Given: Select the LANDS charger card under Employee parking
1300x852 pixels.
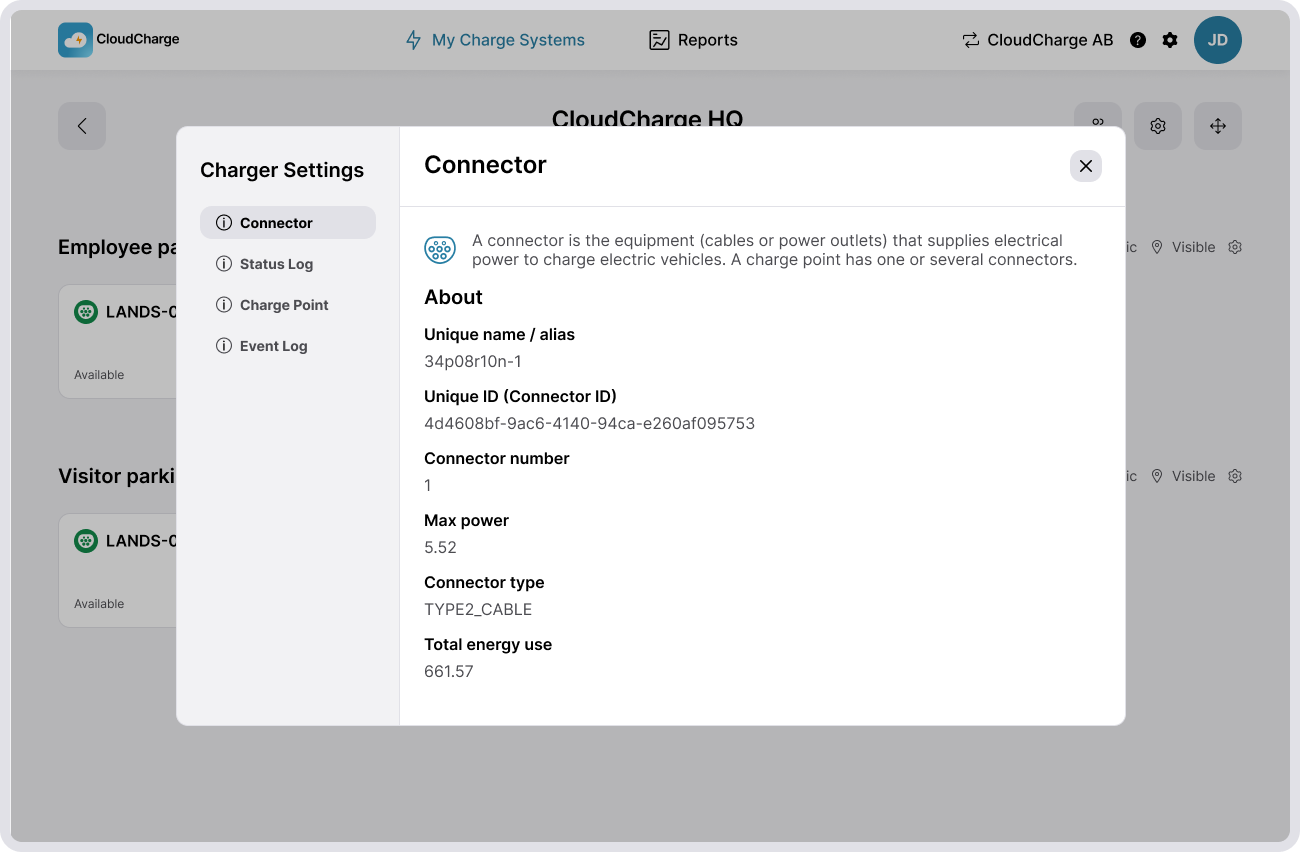Looking at the screenshot, I should pos(118,341).
